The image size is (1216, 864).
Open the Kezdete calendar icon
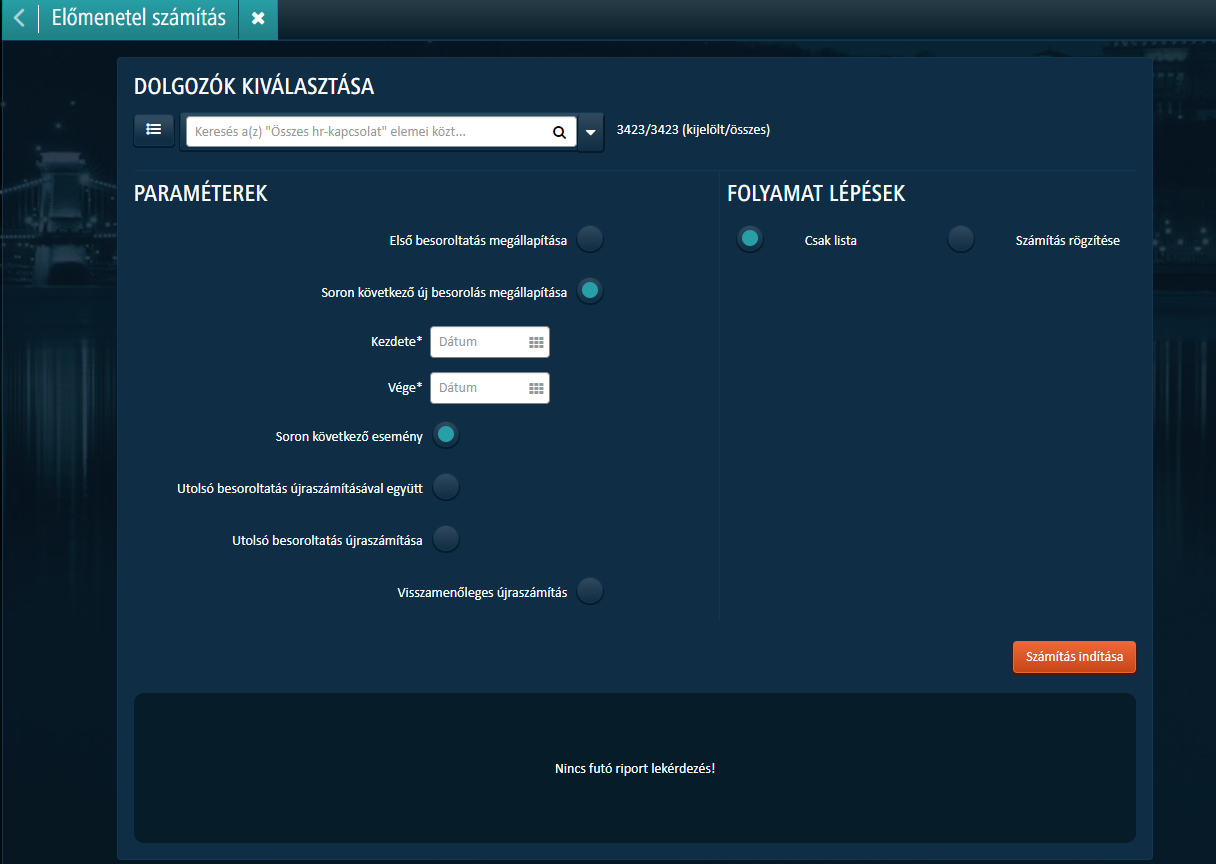(537, 342)
